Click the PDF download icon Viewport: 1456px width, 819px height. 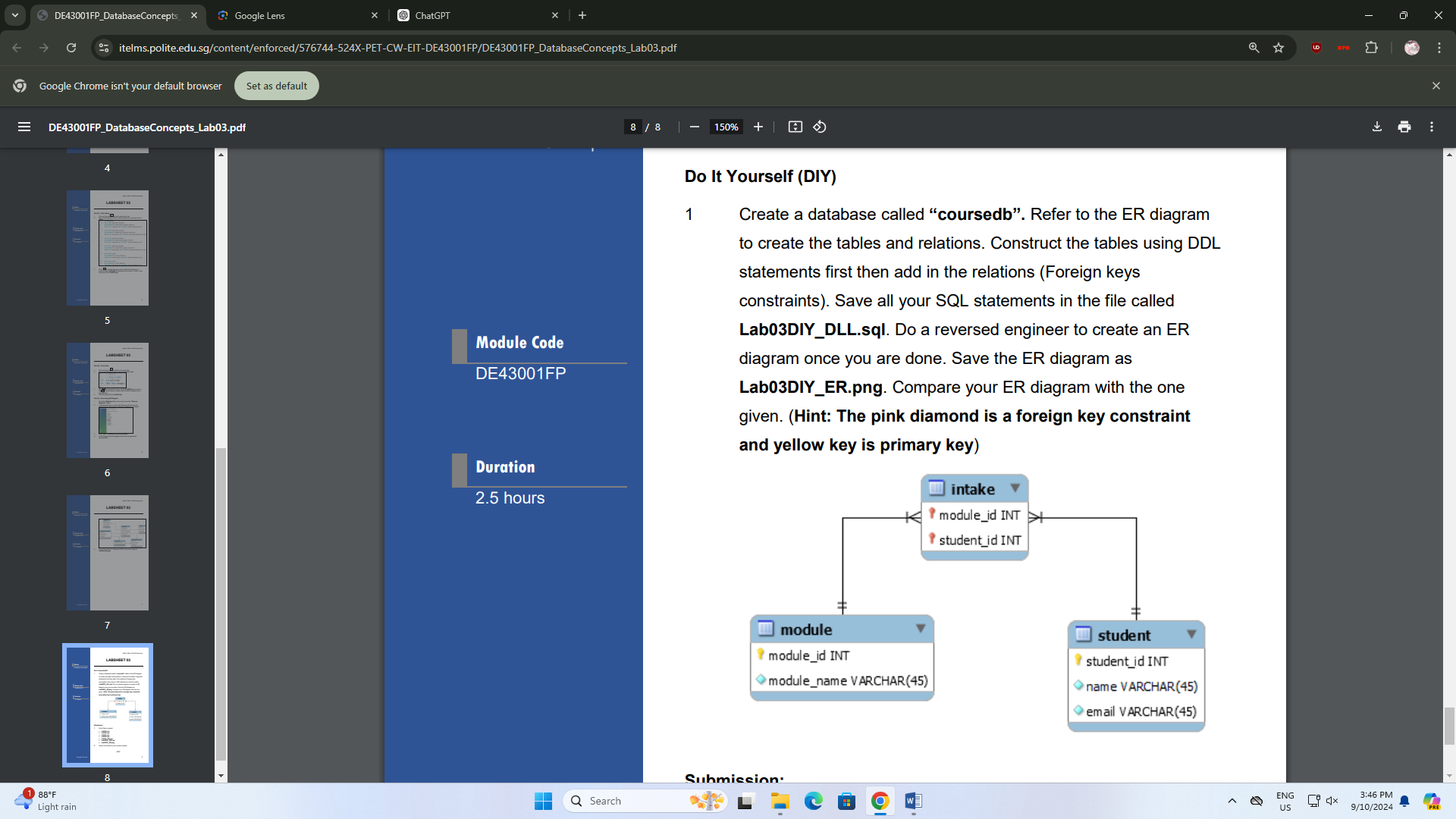pos(1377,127)
